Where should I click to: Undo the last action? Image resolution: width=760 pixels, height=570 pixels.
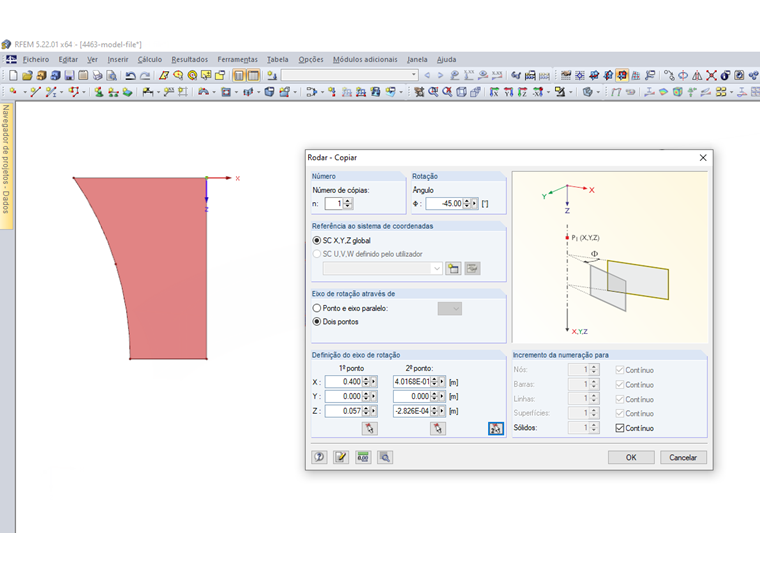[130, 75]
